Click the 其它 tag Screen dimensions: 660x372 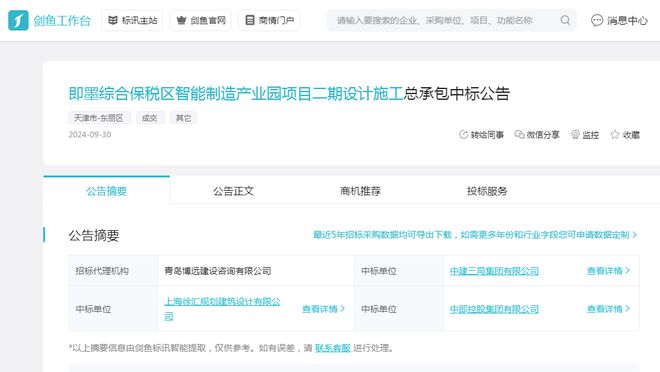pyautogui.click(x=183, y=118)
